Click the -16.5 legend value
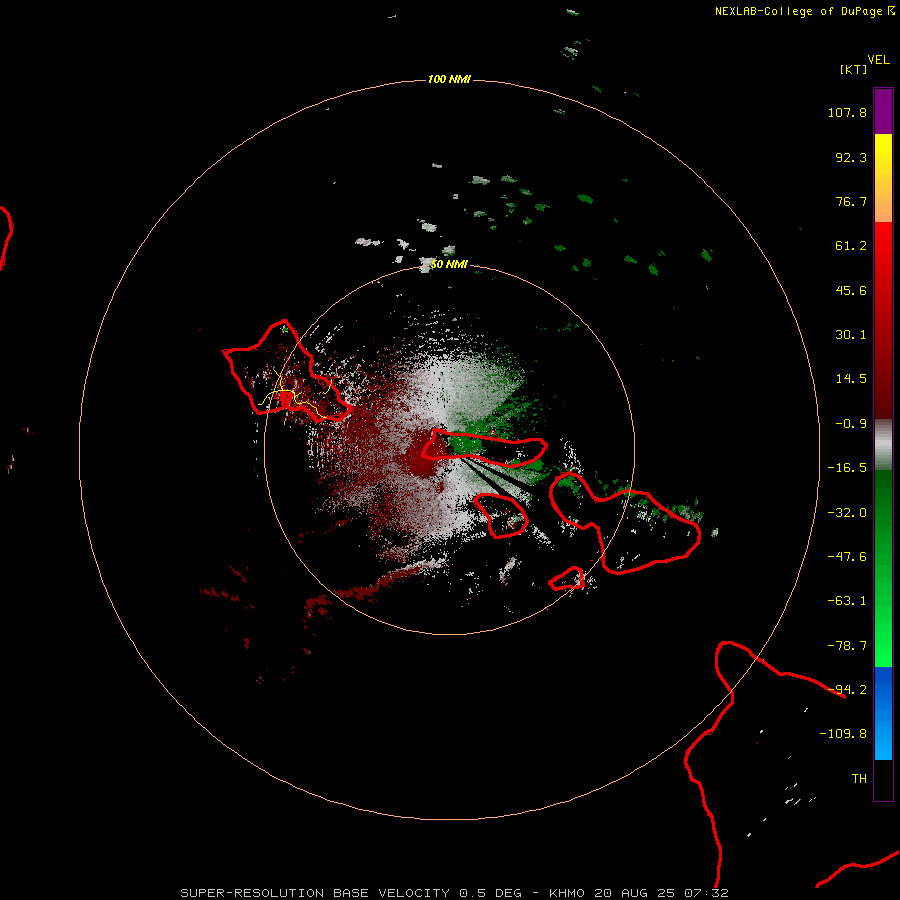 click(847, 468)
